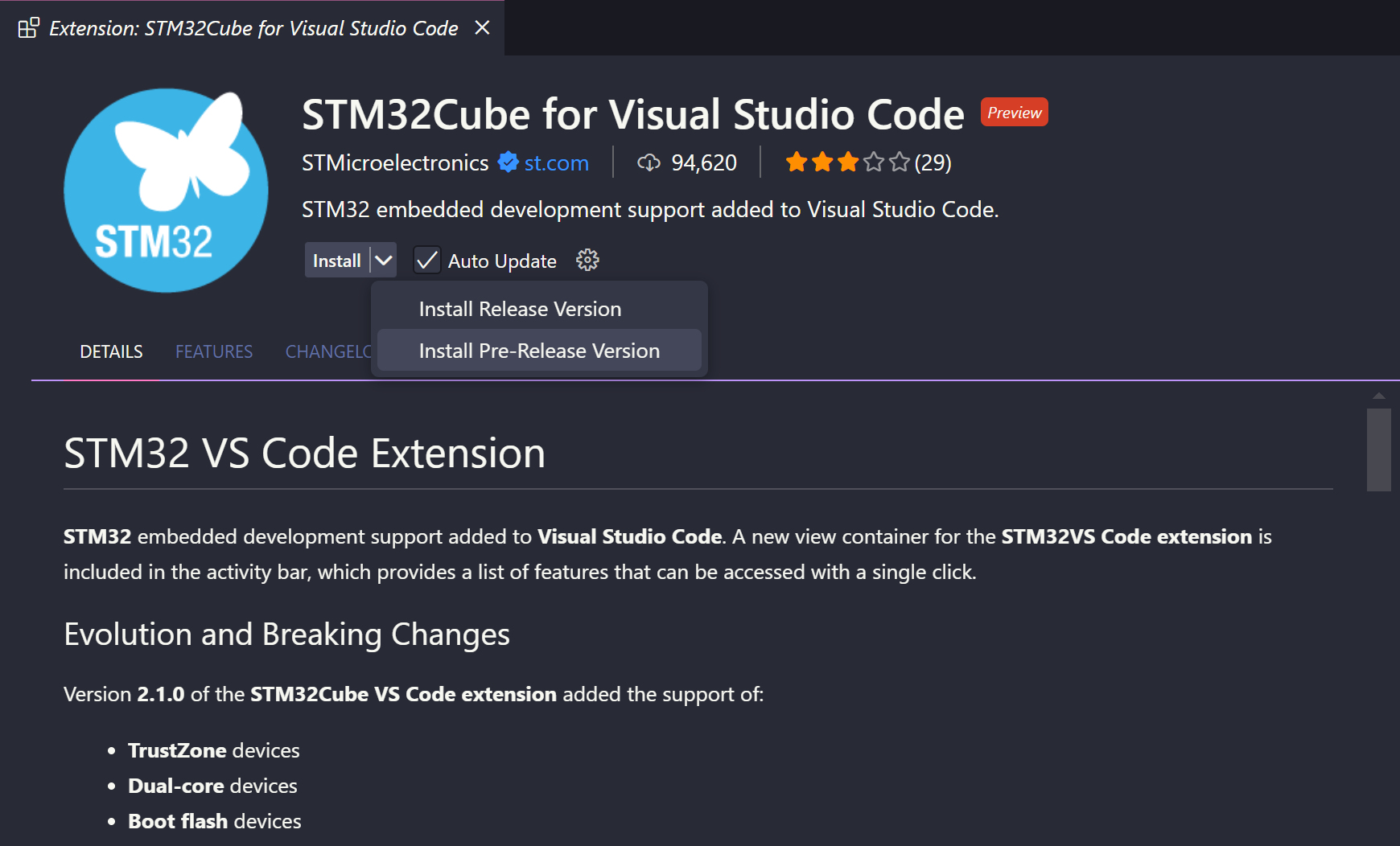
Task: Switch to the FEATURES tab
Action: 214,351
